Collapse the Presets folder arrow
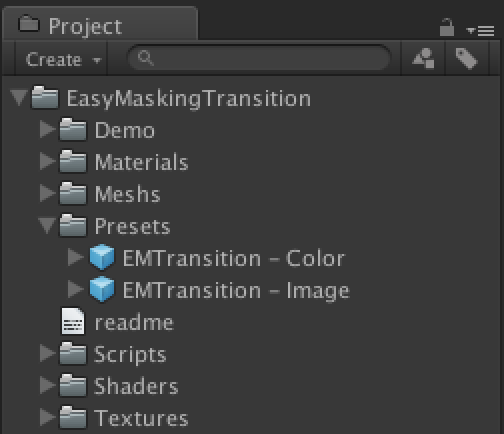 tap(47, 226)
